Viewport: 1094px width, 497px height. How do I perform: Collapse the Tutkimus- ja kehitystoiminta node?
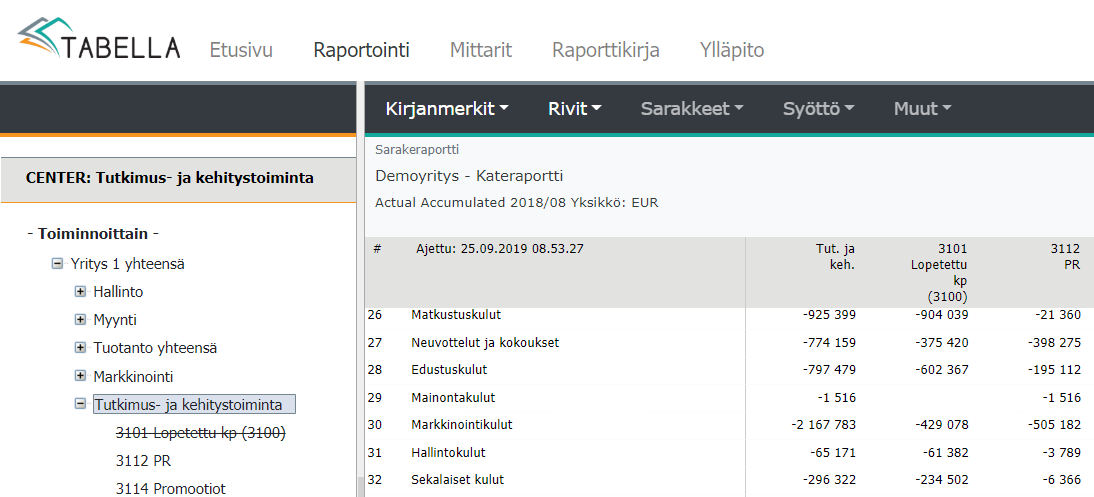coord(80,405)
